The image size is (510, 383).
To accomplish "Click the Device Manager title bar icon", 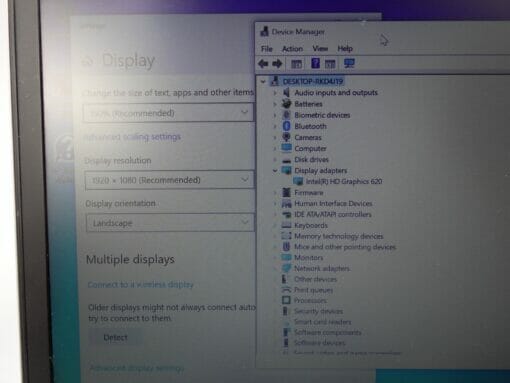I will coord(265,31).
